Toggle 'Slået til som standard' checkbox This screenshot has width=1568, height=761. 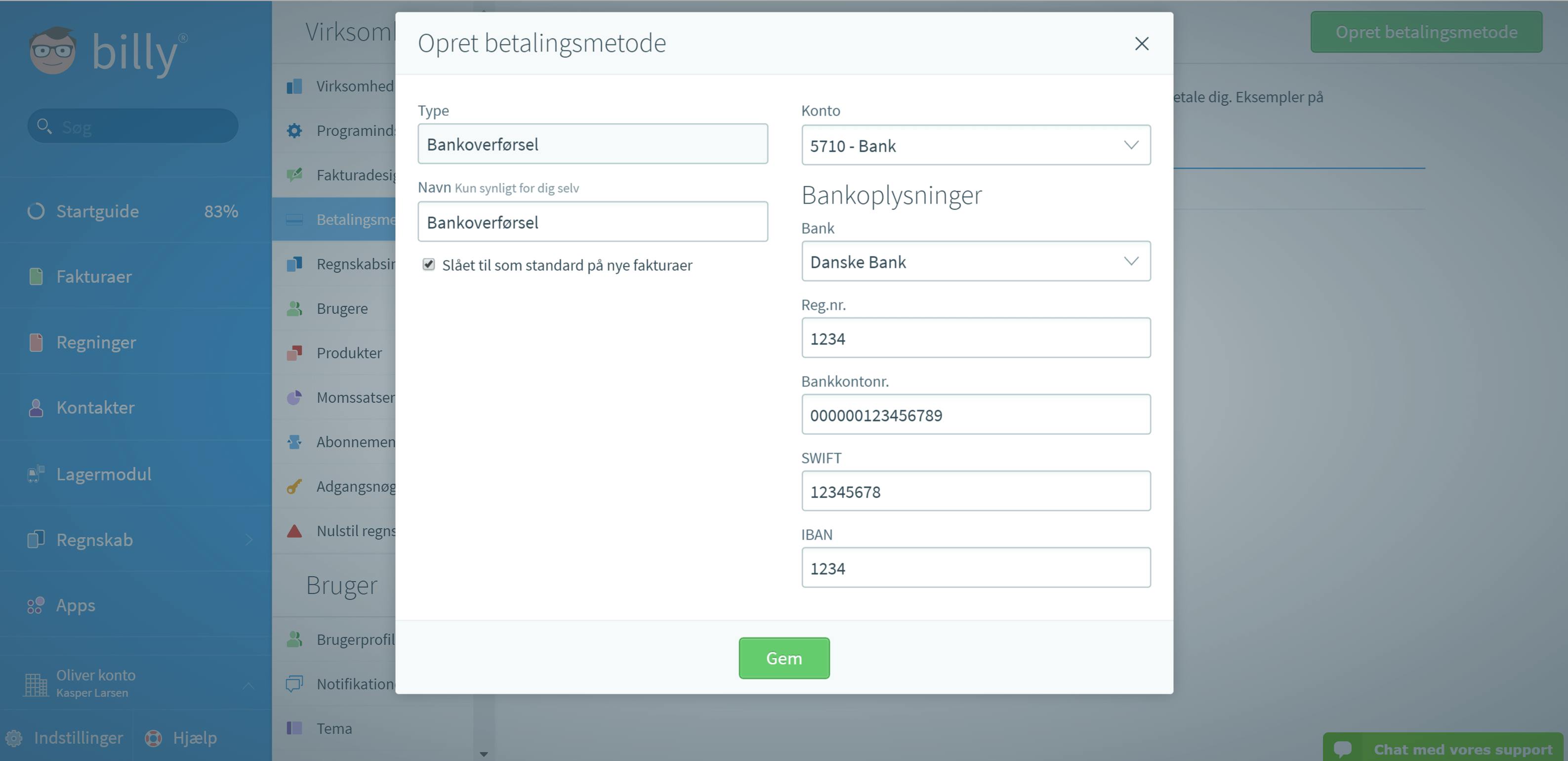[x=428, y=264]
